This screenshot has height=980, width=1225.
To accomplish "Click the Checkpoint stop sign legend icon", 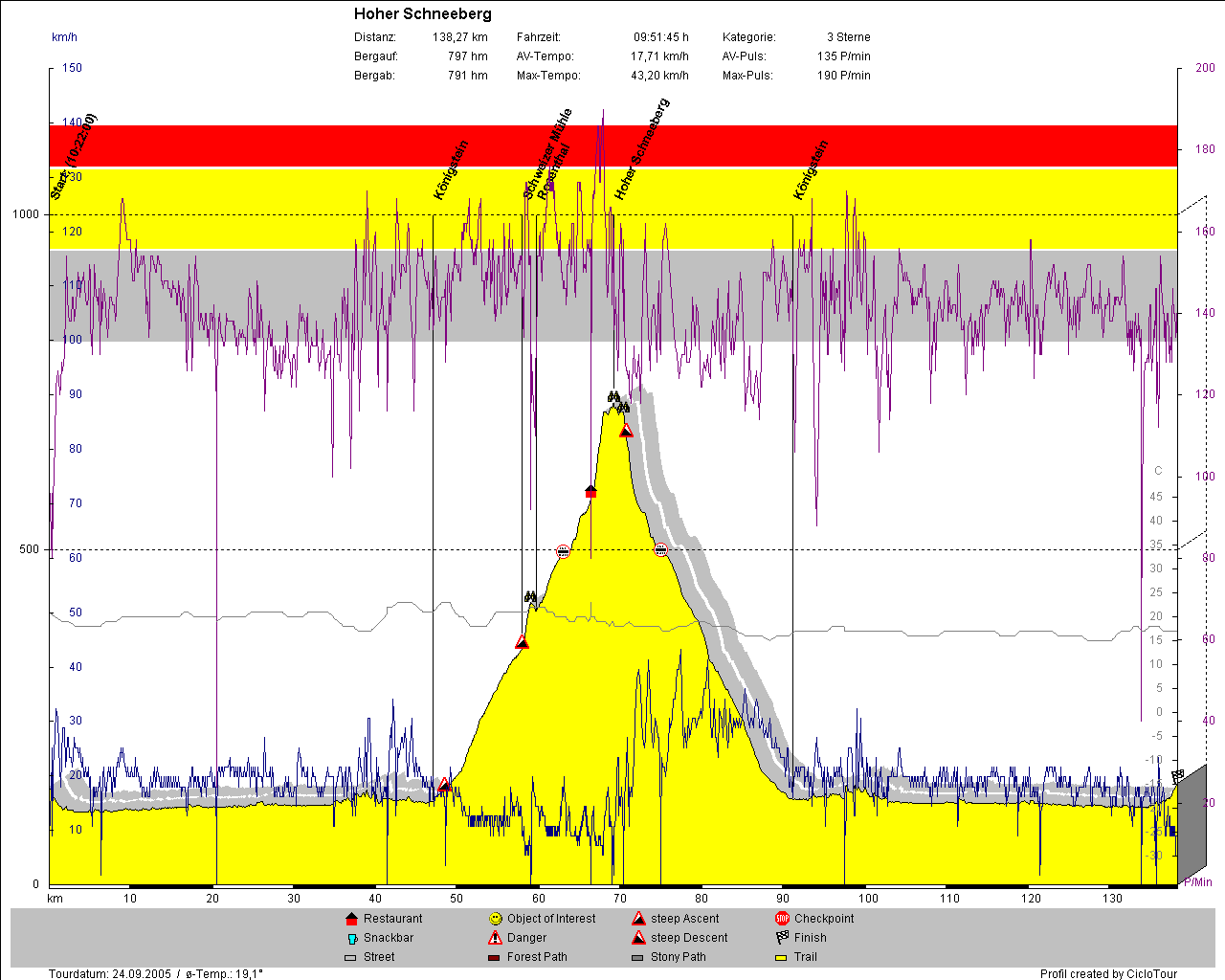I will click(x=782, y=919).
